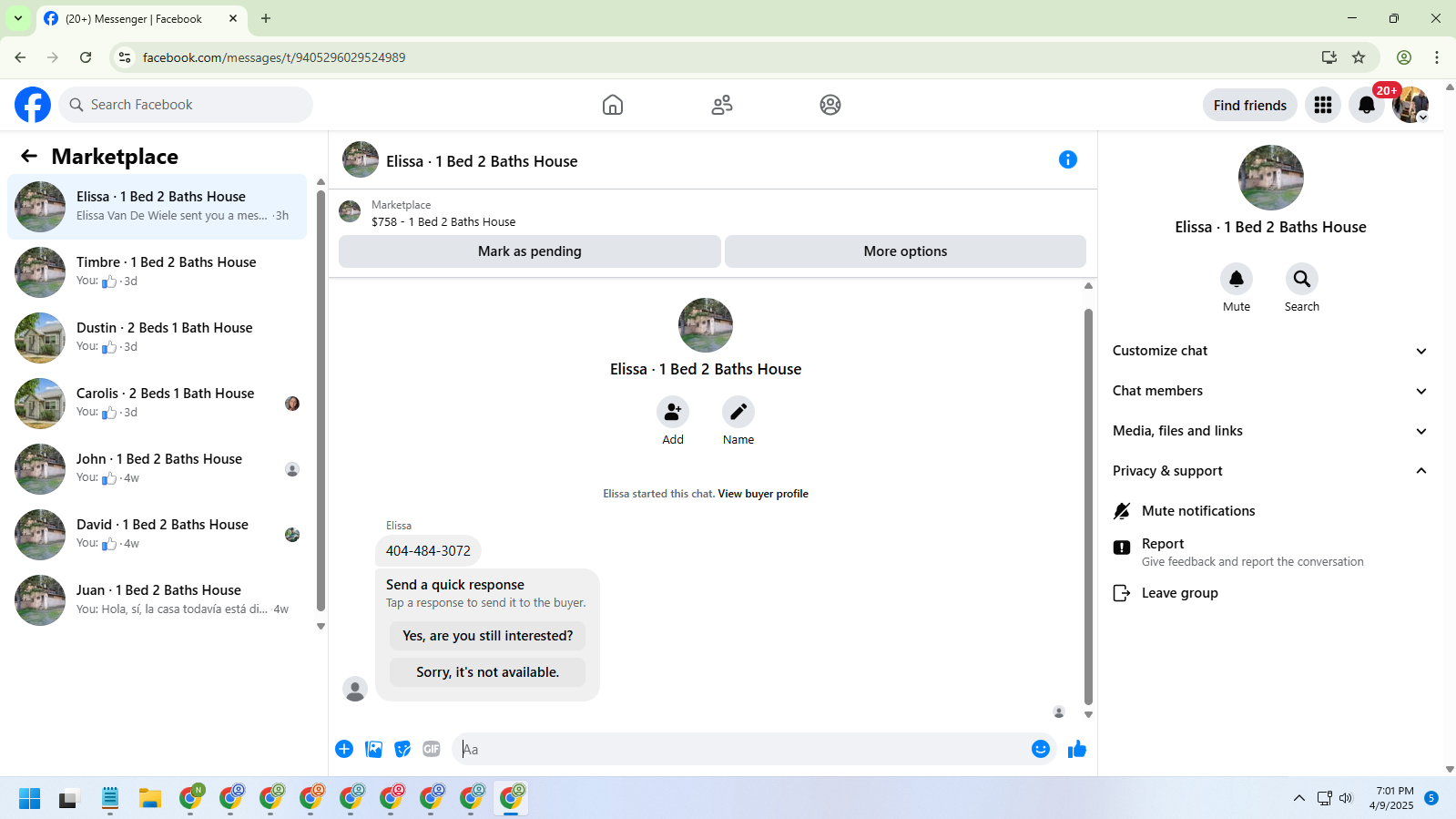
Task: Open Dustin 2 Beds 1 Bath House conversation
Action: [158, 338]
